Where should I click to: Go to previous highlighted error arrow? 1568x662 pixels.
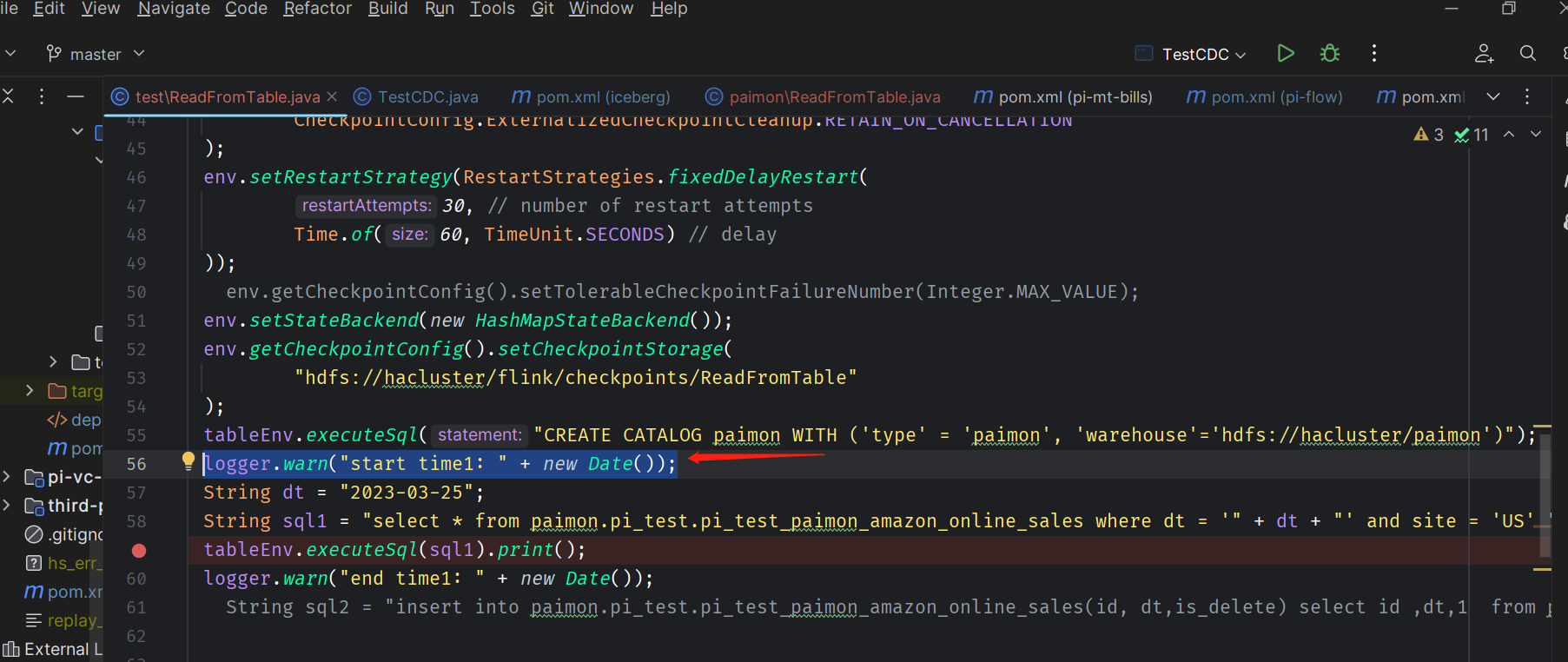1509,134
